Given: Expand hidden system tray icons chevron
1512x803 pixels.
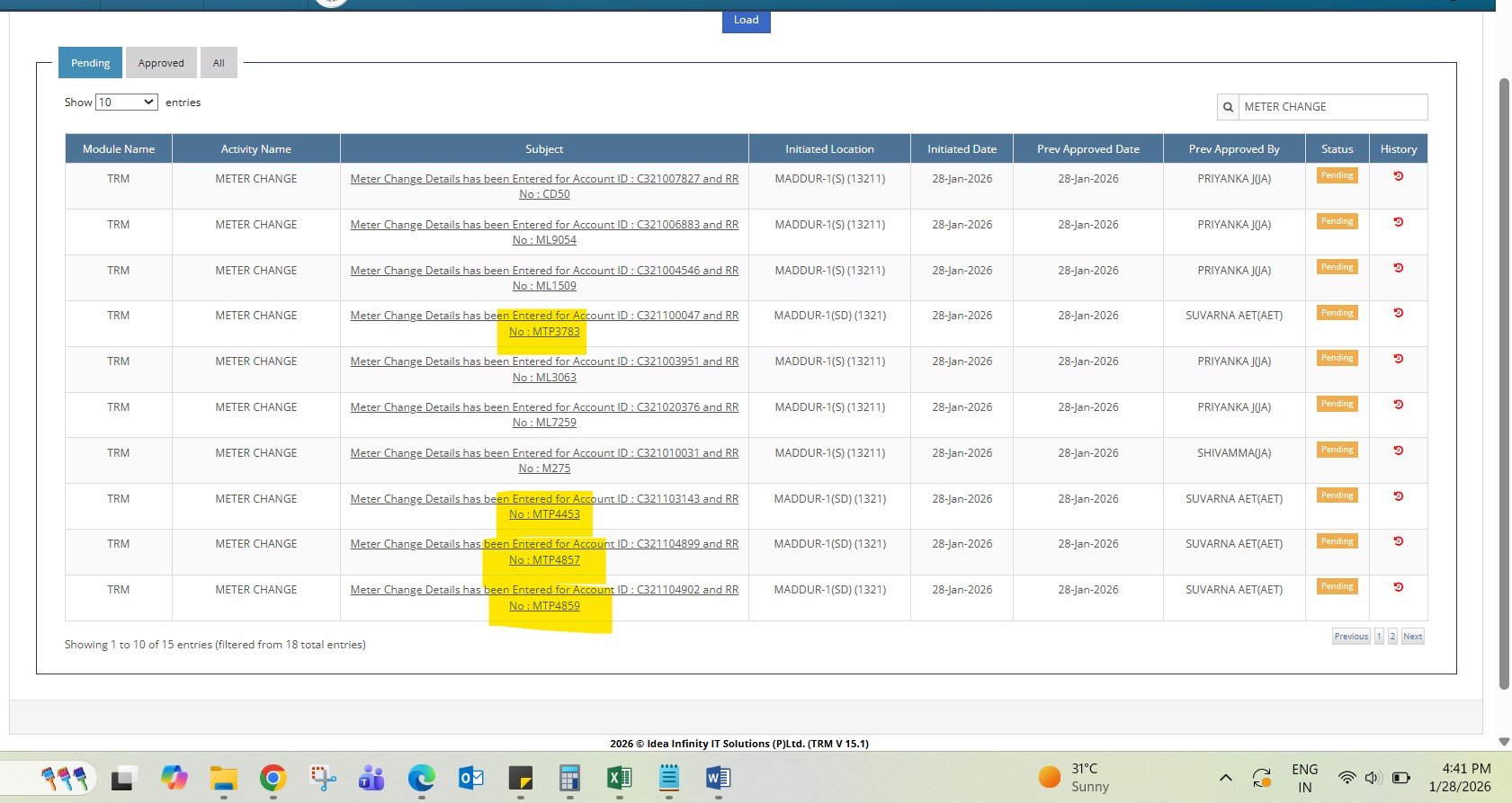Looking at the screenshot, I should 1225,778.
